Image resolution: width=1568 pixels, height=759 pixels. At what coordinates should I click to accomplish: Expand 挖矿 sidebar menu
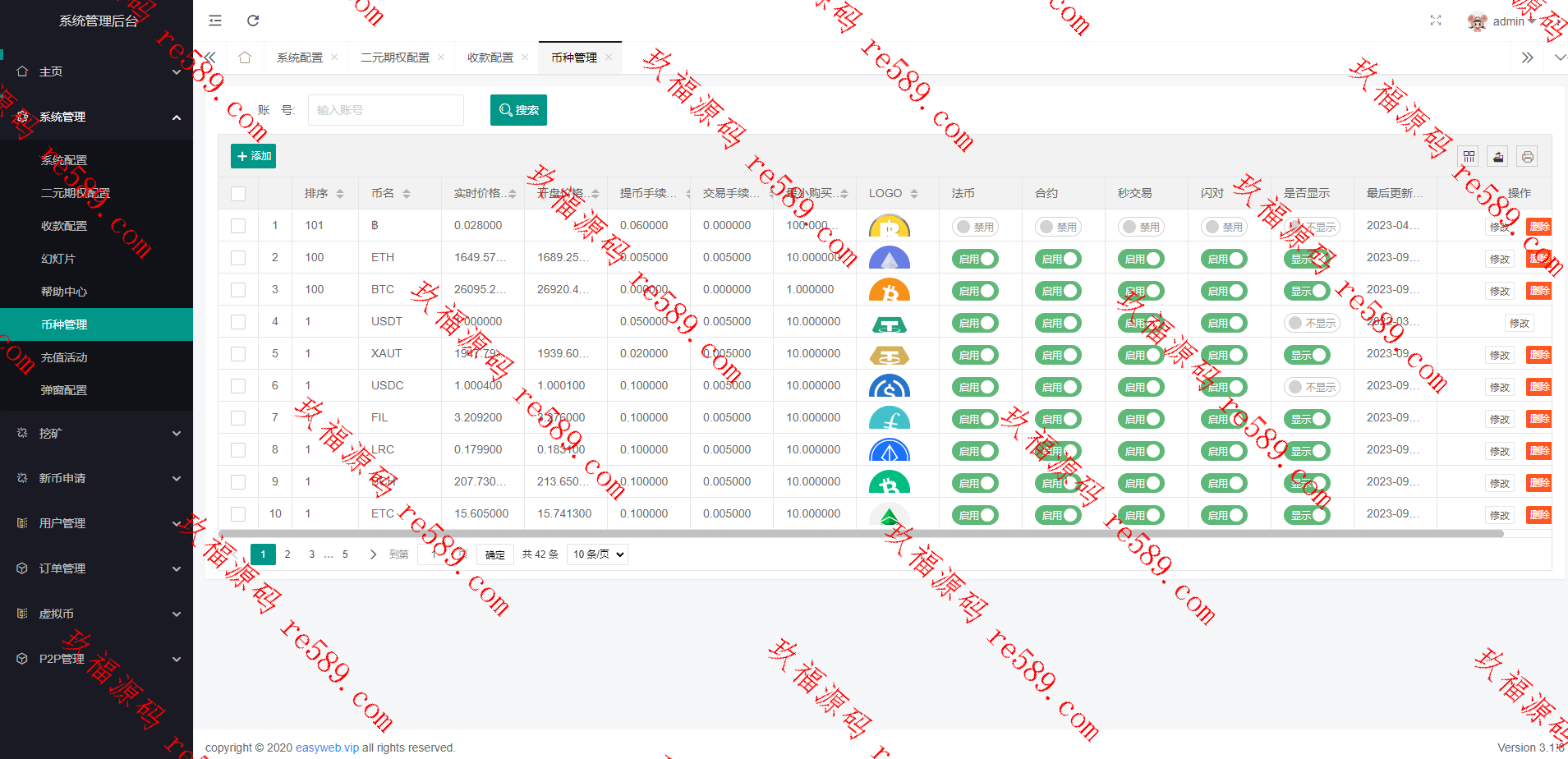pos(96,433)
